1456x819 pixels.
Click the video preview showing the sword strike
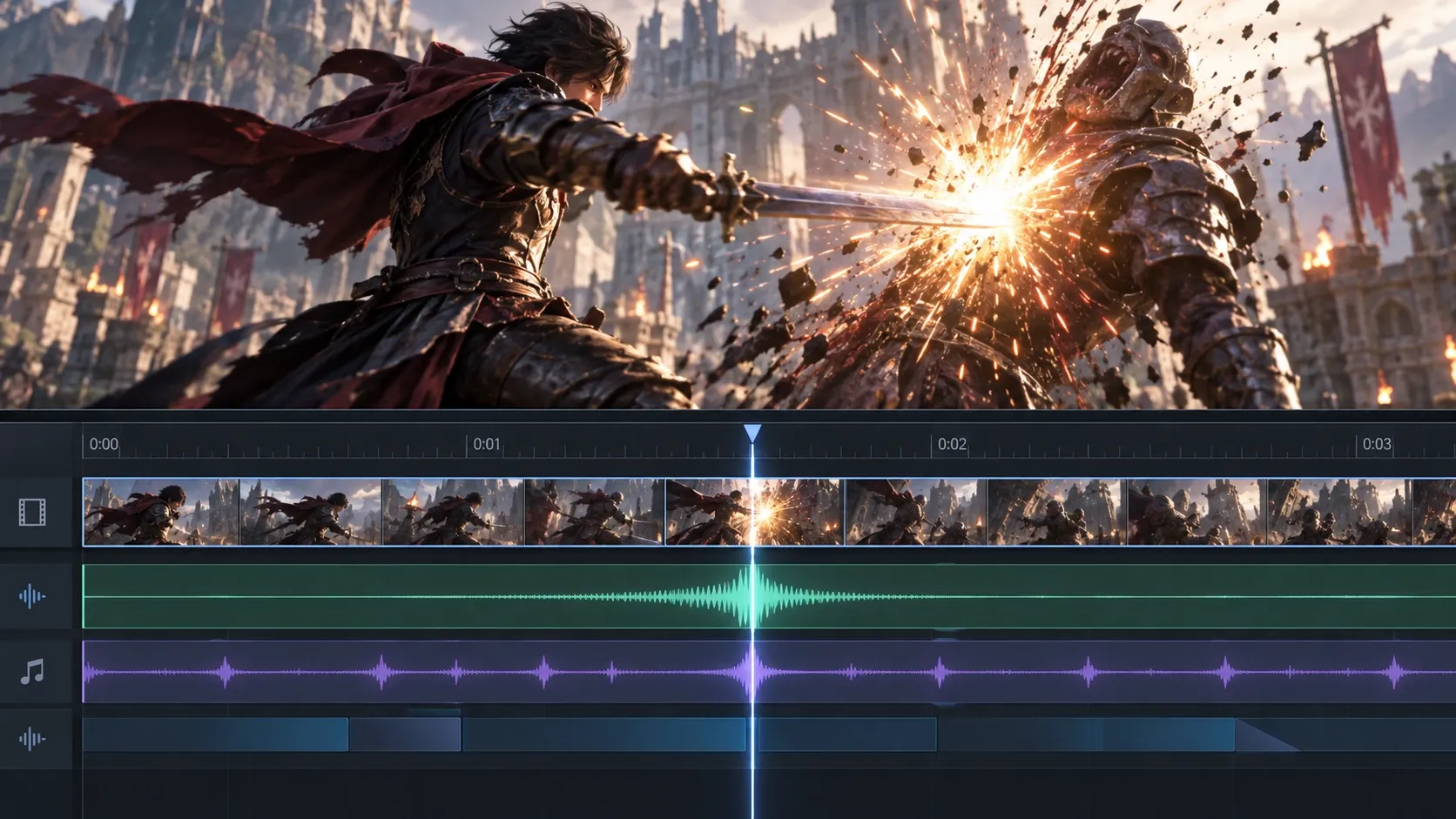728,204
